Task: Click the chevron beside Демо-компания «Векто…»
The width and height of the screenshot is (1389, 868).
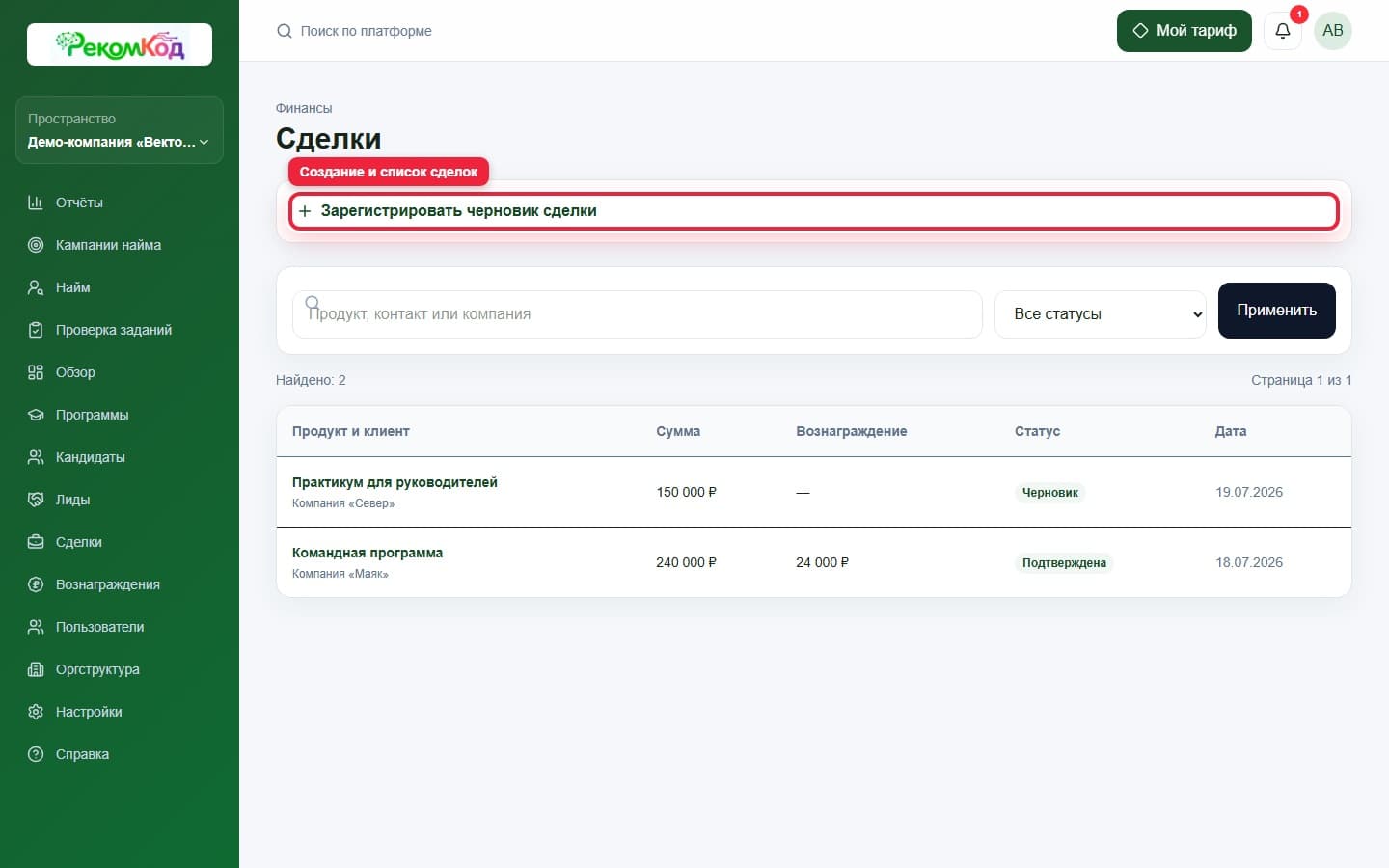Action: [204, 142]
